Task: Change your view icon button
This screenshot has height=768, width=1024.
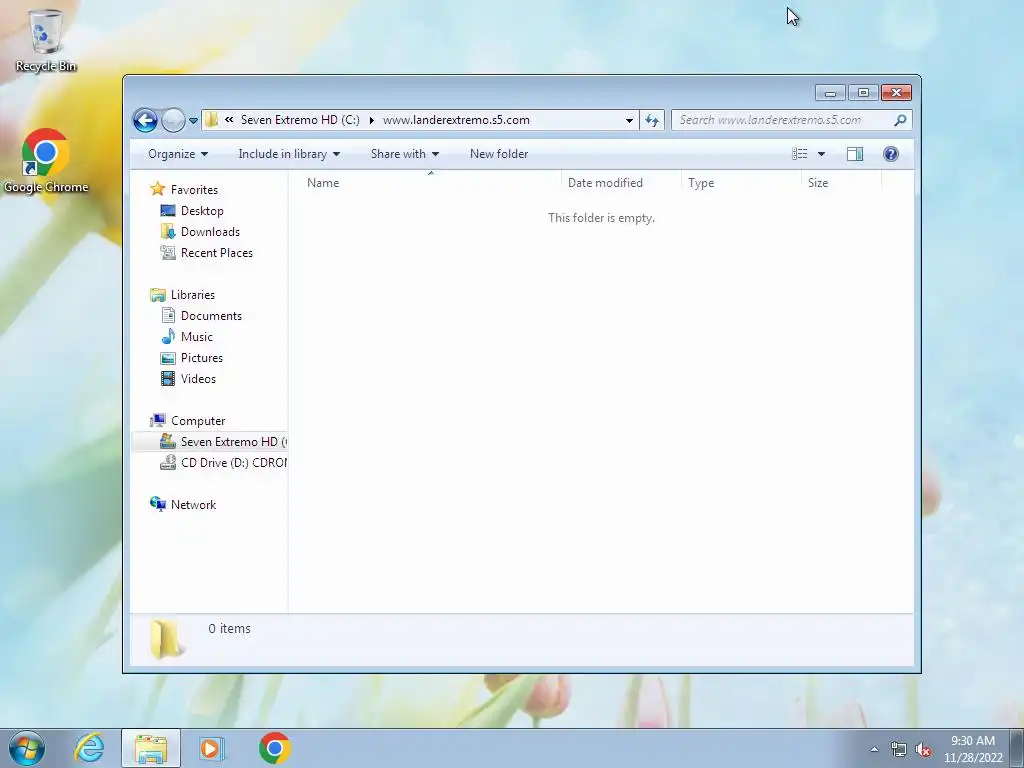Action: click(799, 154)
